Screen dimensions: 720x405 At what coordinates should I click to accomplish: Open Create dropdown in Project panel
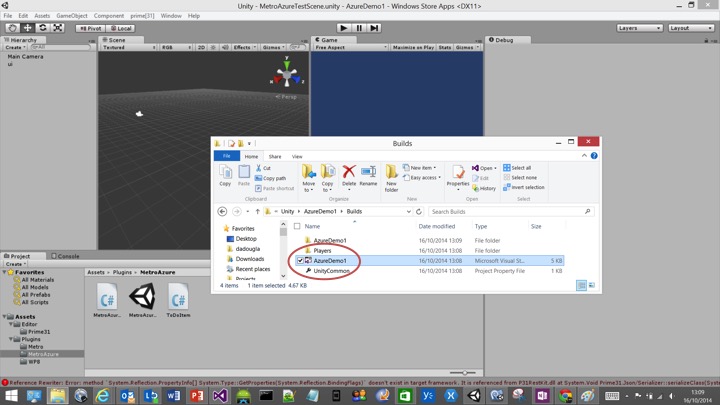pos(15,264)
